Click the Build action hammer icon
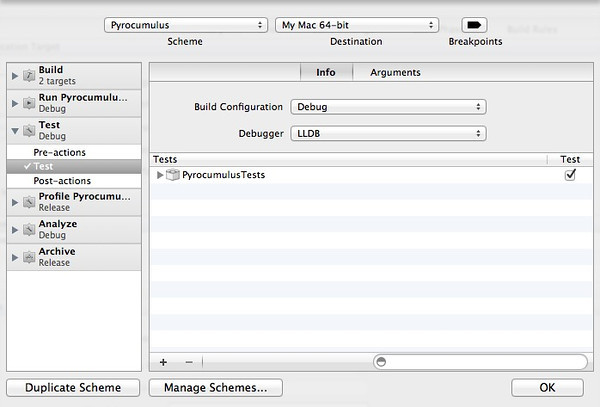The image size is (600, 407). tap(29, 76)
